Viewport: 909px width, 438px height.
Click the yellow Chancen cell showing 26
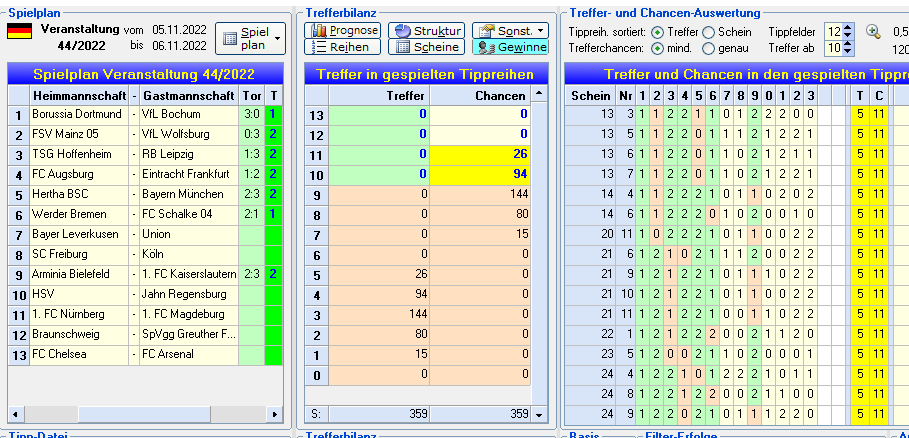pyautogui.click(x=480, y=154)
